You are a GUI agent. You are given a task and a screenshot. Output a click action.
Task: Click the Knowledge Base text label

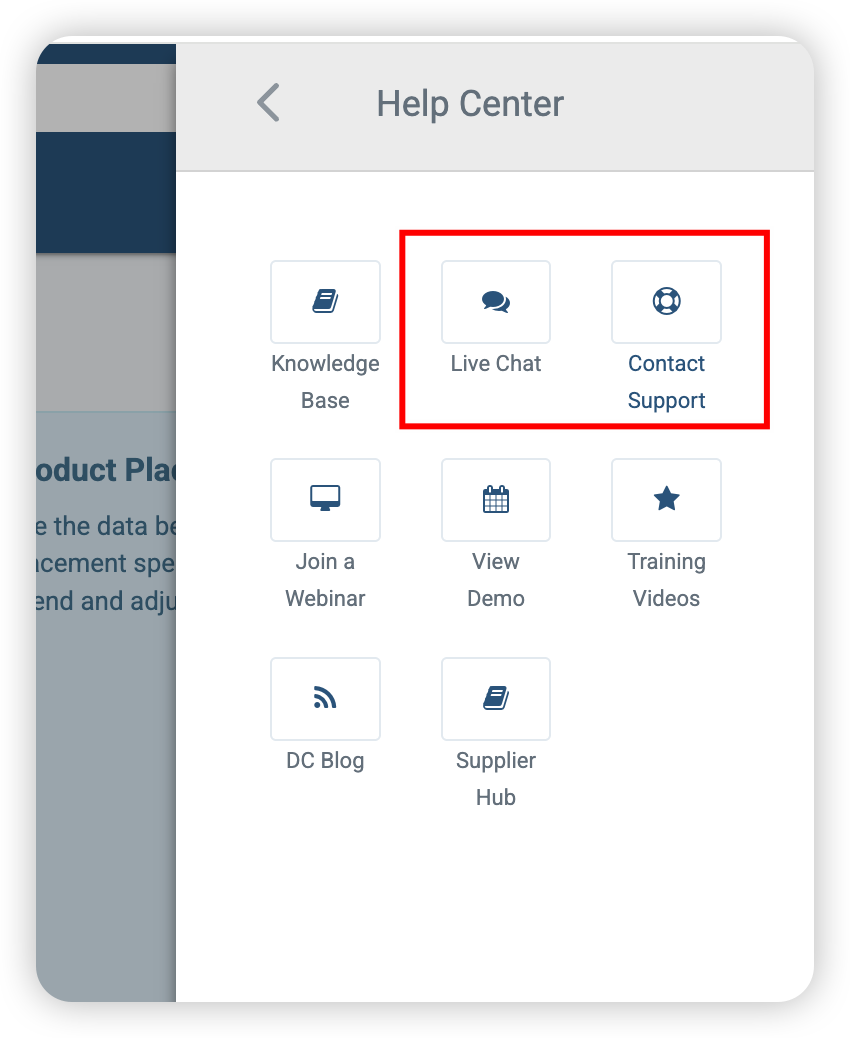[325, 382]
